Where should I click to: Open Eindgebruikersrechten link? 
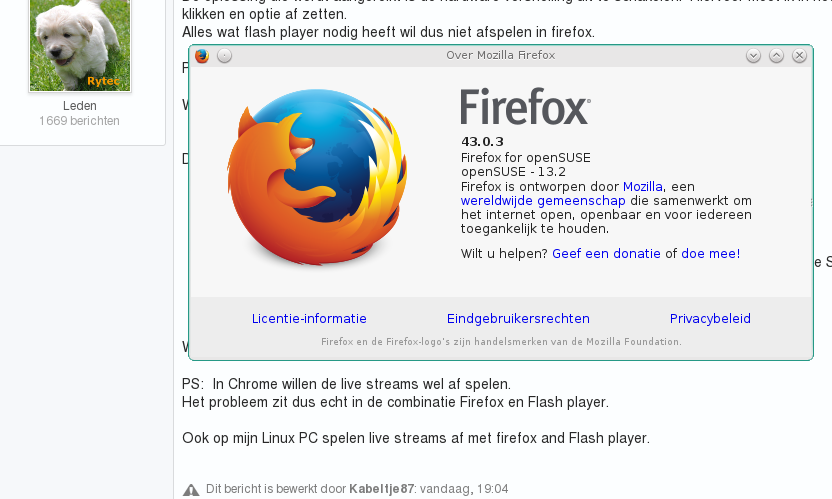coord(518,319)
